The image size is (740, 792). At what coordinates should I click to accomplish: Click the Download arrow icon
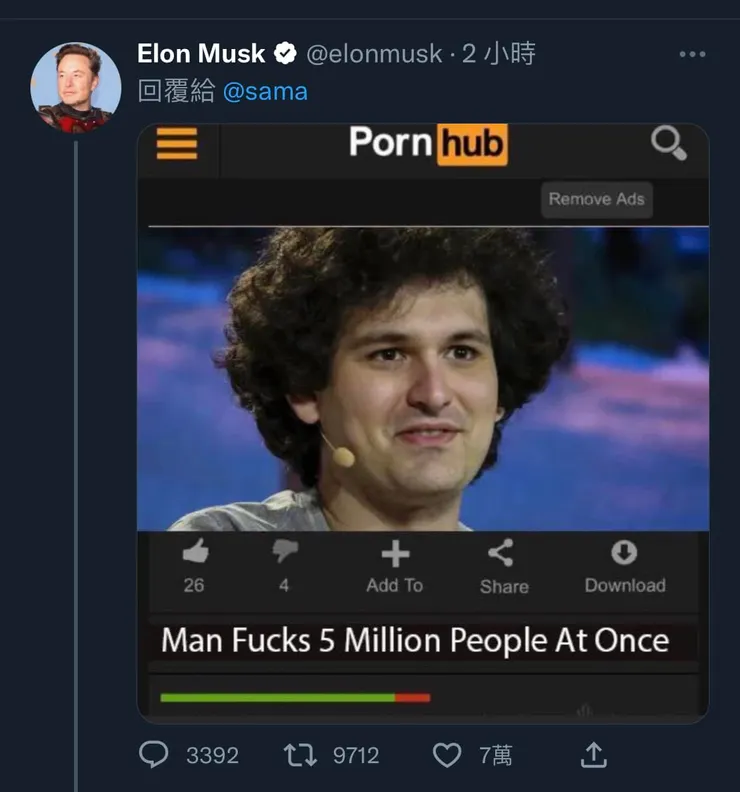tap(624, 552)
